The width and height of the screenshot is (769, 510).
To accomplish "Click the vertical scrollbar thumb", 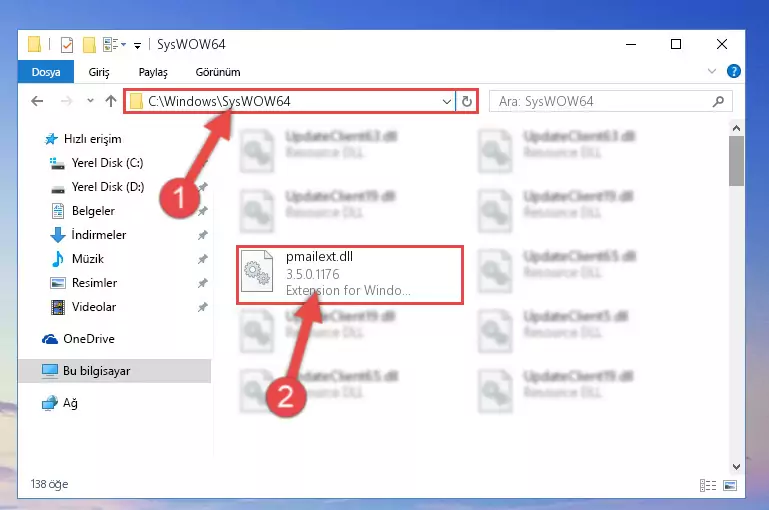I will pyautogui.click(x=736, y=161).
